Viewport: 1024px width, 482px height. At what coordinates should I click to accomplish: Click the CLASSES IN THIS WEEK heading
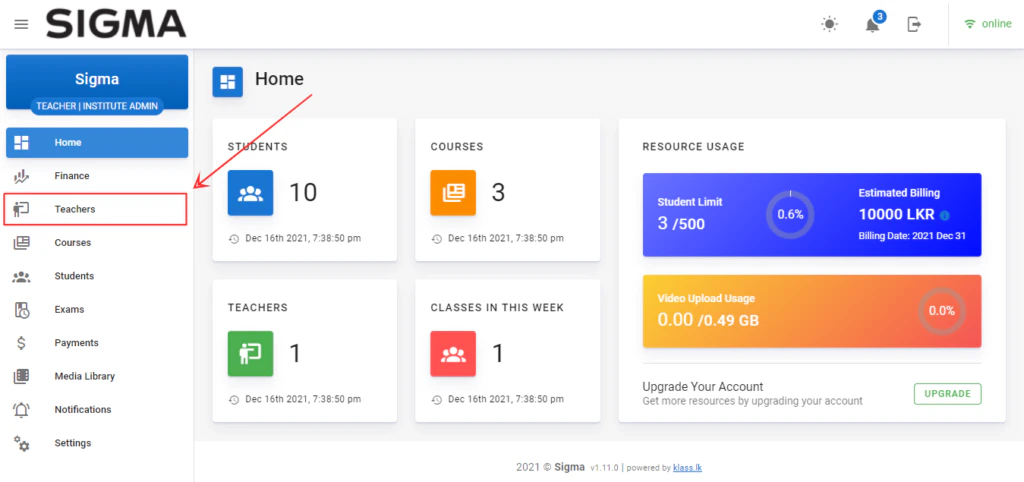pyautogui.click(x=497, y=308)
